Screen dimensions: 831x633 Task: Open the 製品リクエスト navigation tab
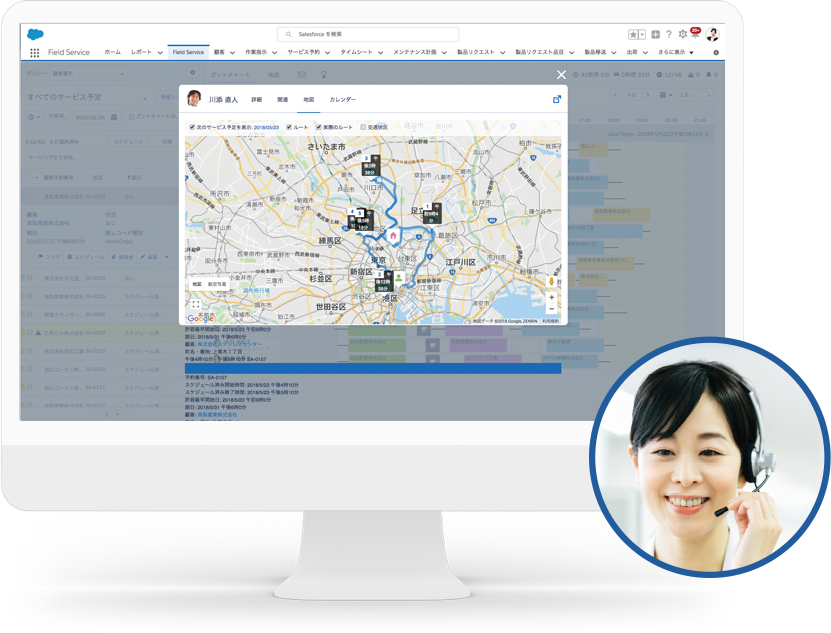tap(475, 52)
